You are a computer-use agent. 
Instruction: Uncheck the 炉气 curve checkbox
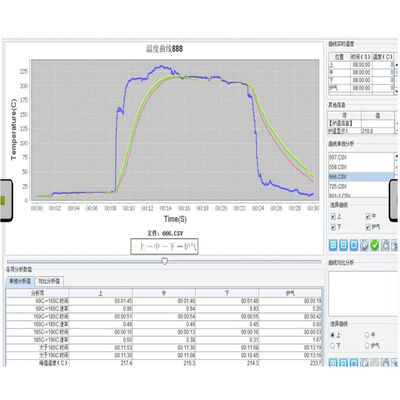(368, 227)
